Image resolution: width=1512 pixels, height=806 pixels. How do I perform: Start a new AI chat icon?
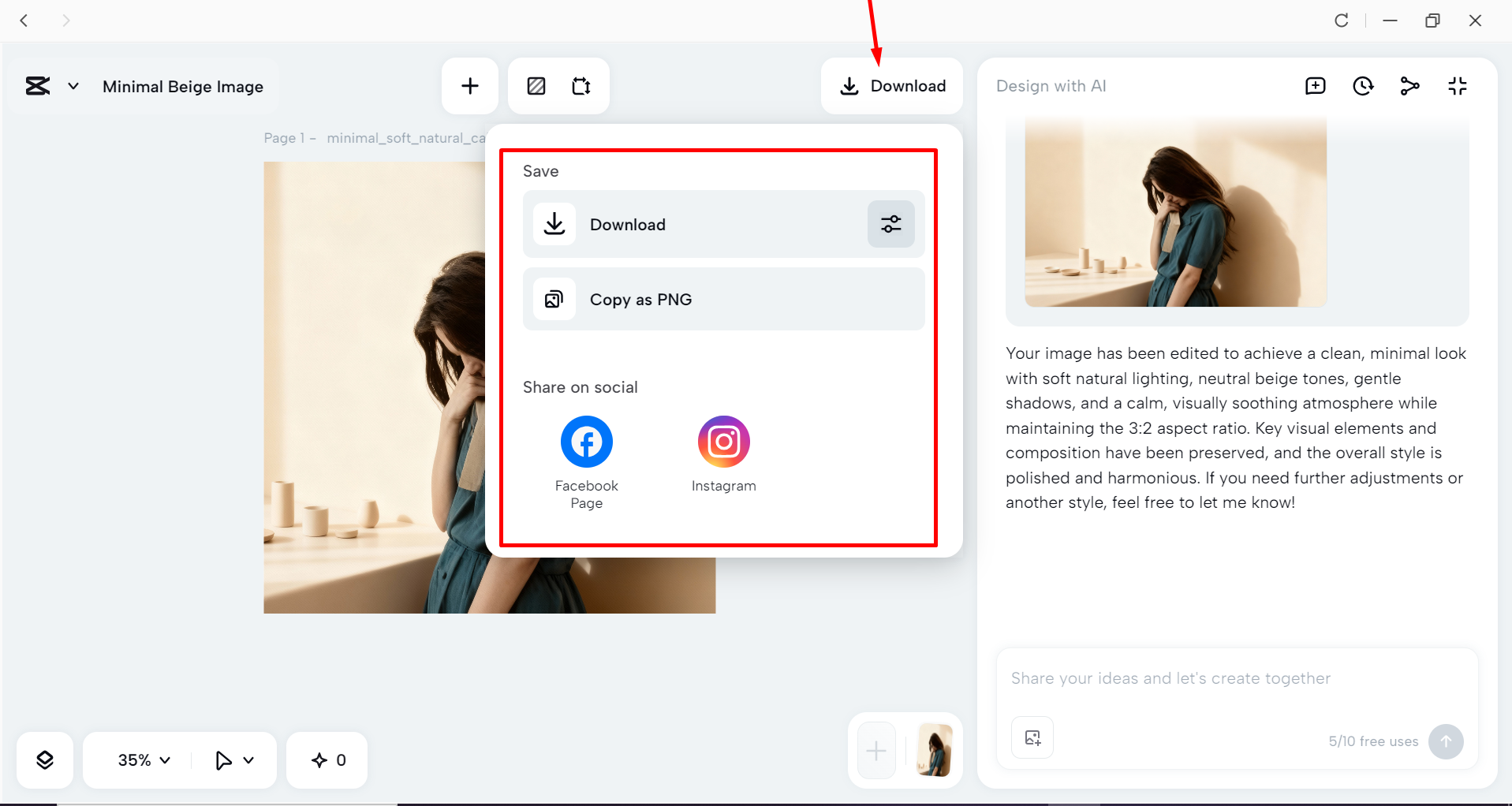click(x=1316, y=86)
